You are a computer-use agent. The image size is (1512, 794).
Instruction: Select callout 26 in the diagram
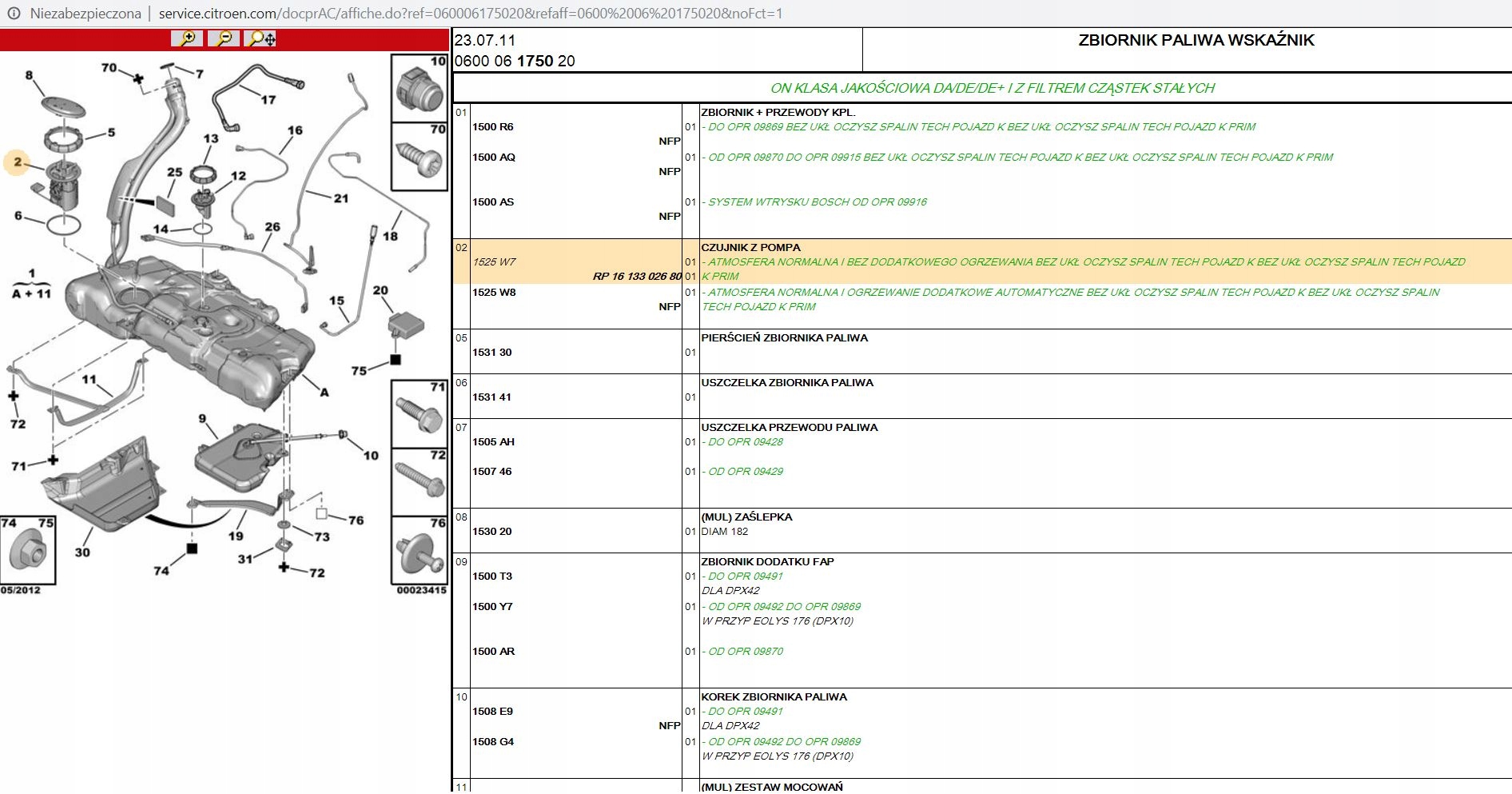tap(273, 227)
